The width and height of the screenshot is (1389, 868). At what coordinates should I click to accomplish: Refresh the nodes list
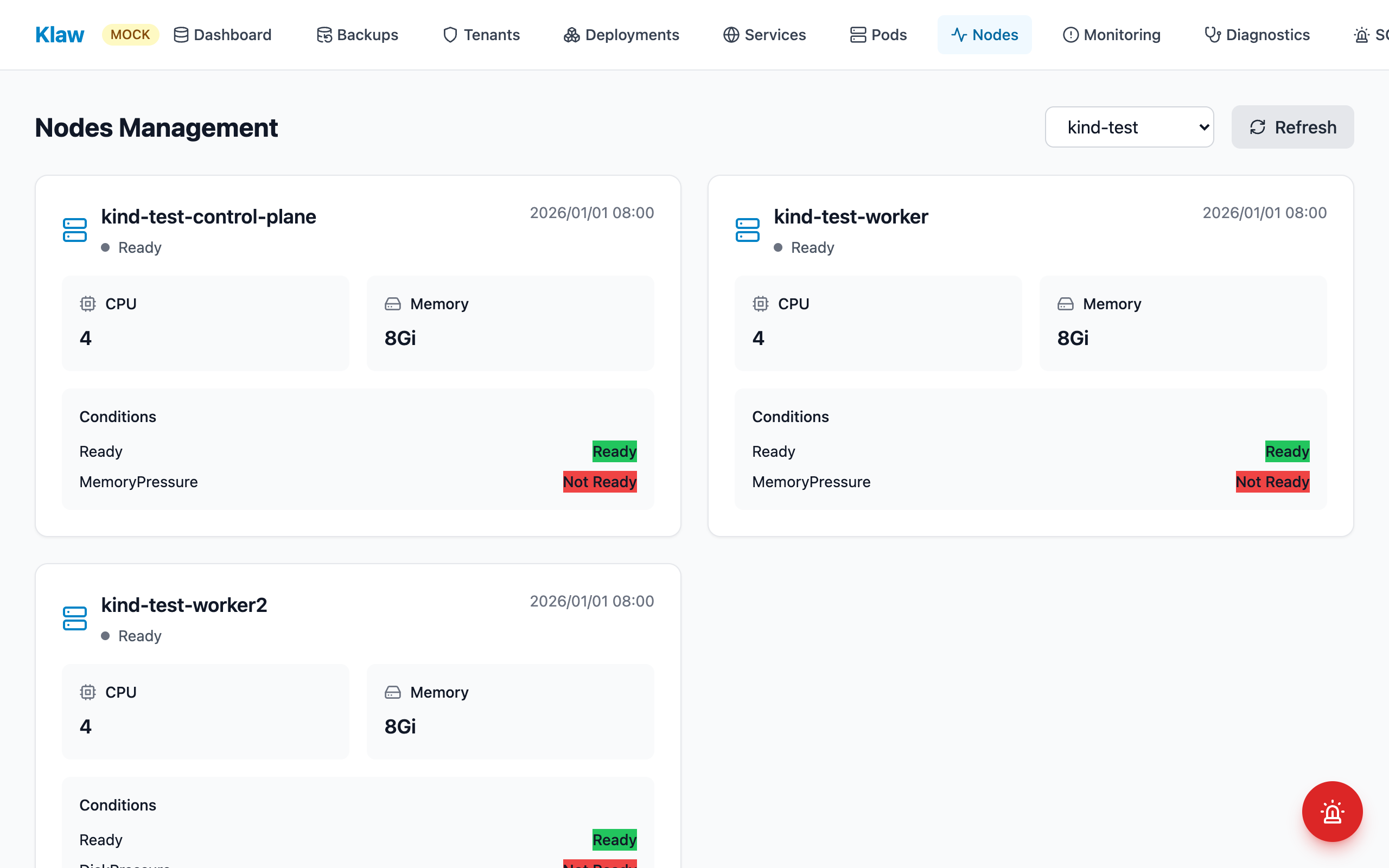pos(1292,127)
